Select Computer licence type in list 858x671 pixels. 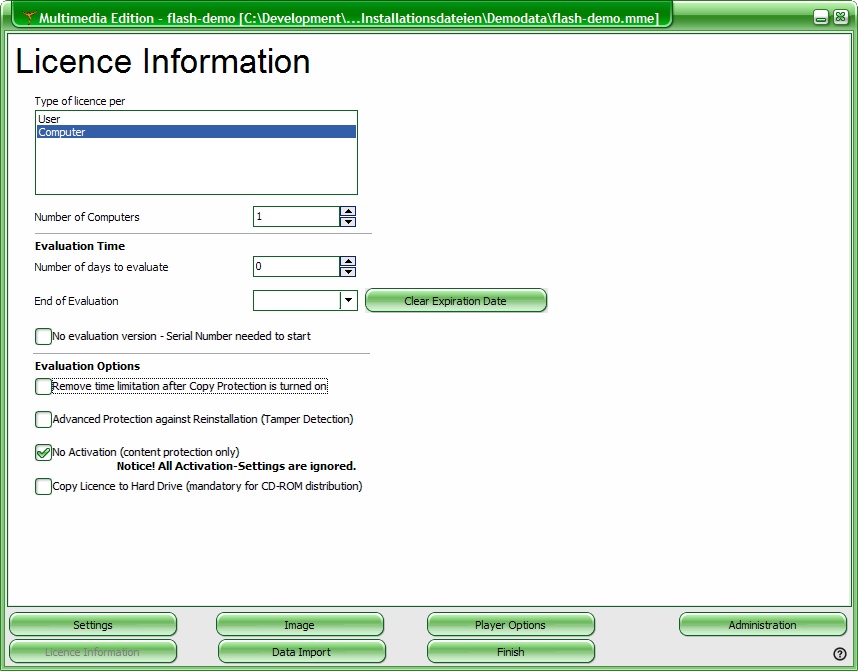click(x=62, y=132)
